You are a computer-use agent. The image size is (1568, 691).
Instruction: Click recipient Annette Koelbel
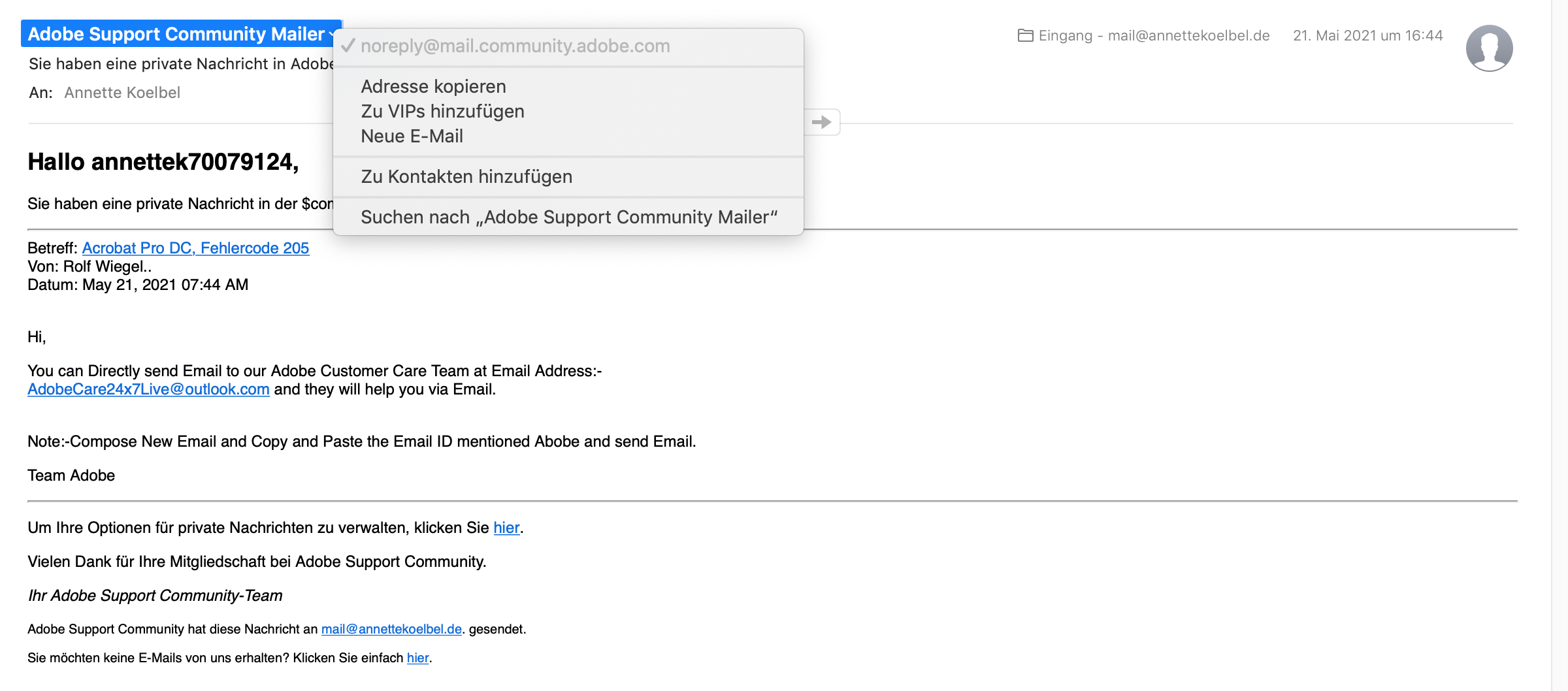pyautogui.click(x=122, y=93)
